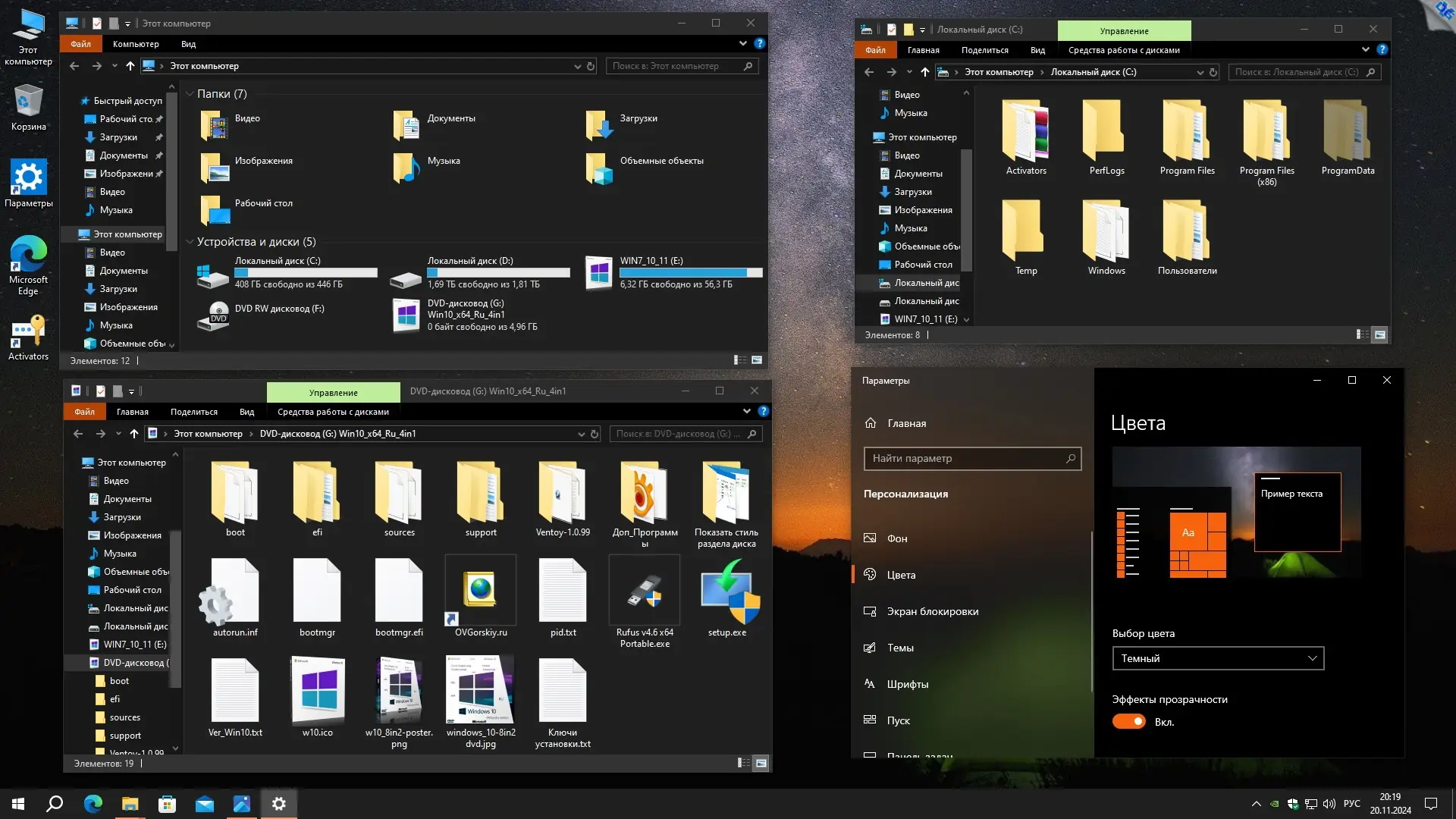Switch to large icons view in the DVD drive window
This screenshot has height=819, width=1456.
click(761, 763)
